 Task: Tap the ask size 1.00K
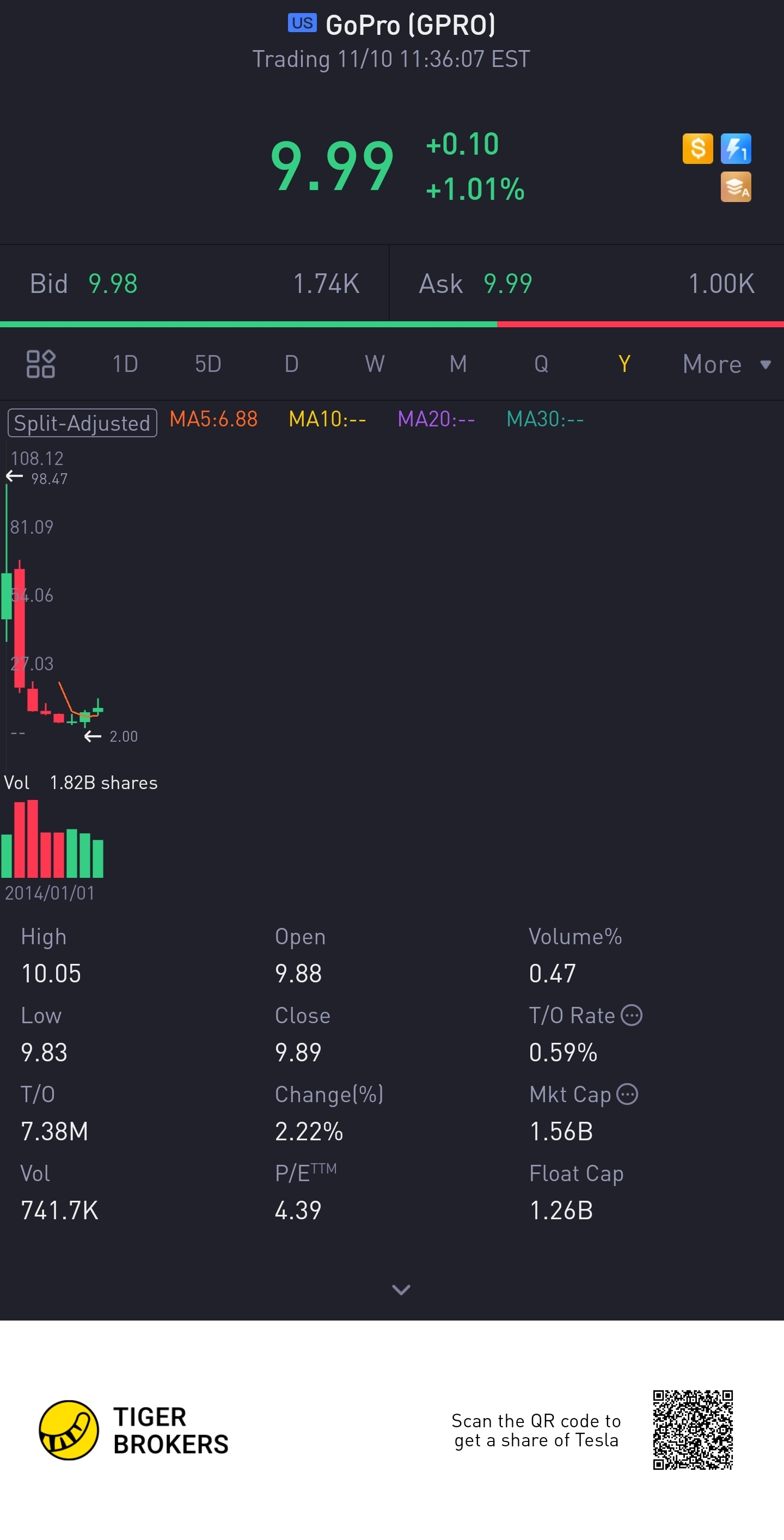(x=721, y=283)
